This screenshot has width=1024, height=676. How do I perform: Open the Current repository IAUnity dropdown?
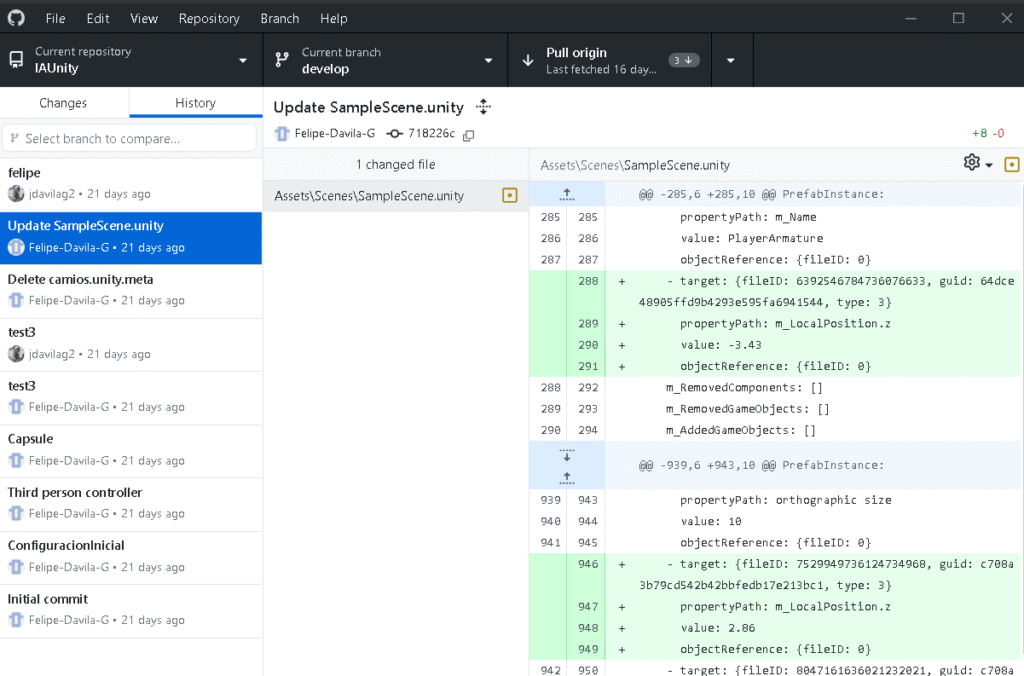tap(130, 60)
